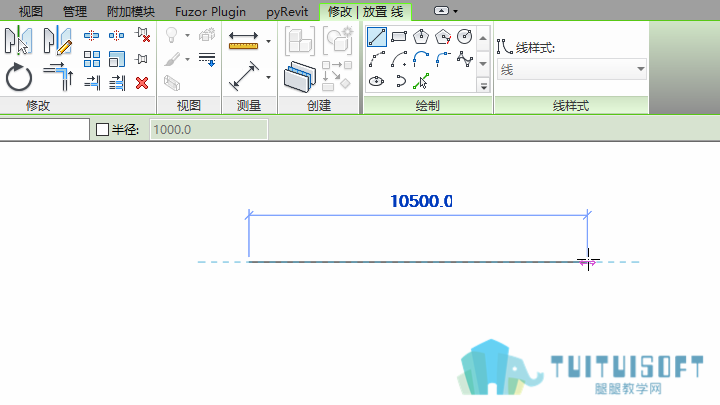Screen dimensions: 720x405
Task: Click the 创建 panel title
Action: click(x=319, y=106)
